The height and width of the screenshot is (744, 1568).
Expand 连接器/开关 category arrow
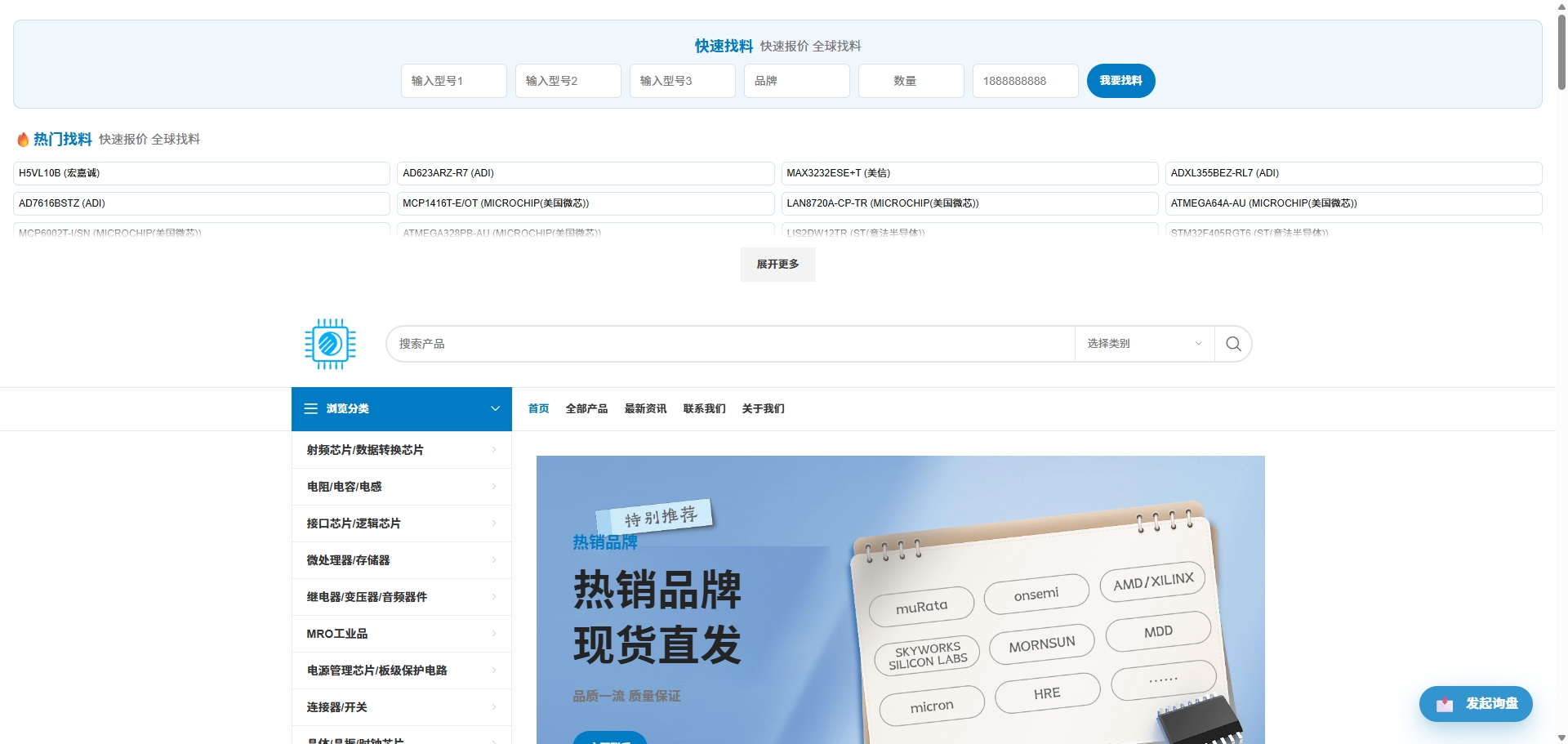point(494,707)
